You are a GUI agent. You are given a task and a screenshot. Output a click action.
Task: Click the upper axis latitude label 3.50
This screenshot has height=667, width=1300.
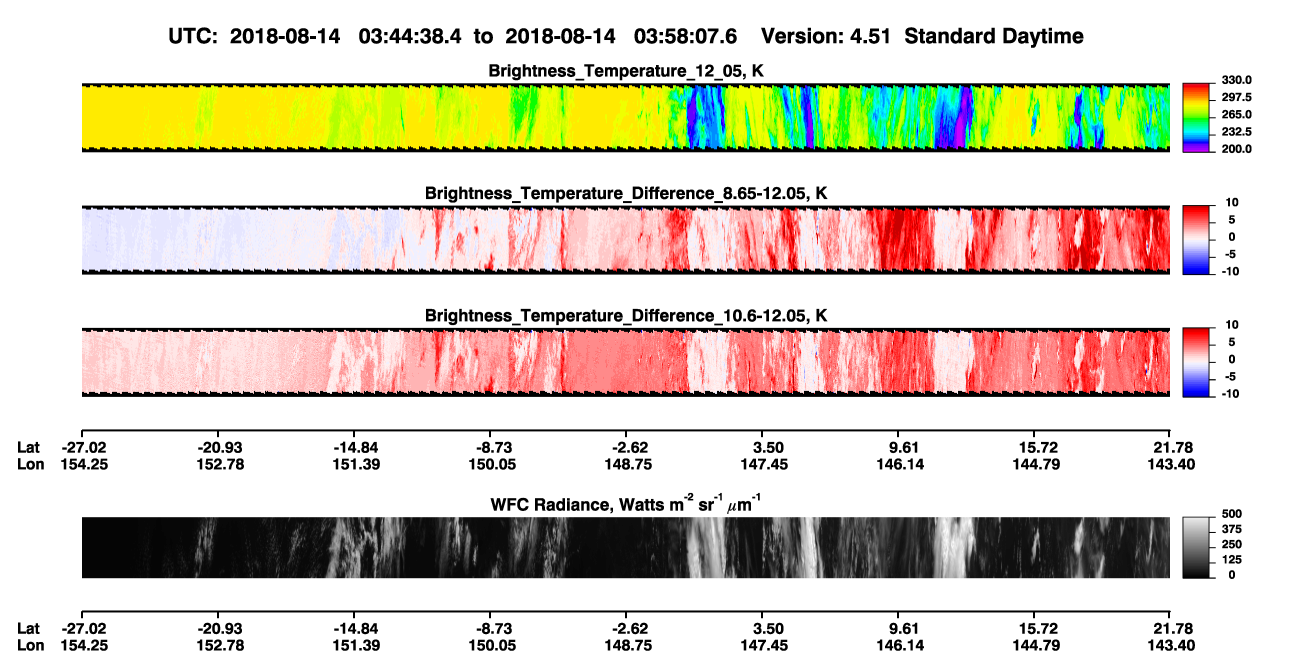(x=767, y=447)
